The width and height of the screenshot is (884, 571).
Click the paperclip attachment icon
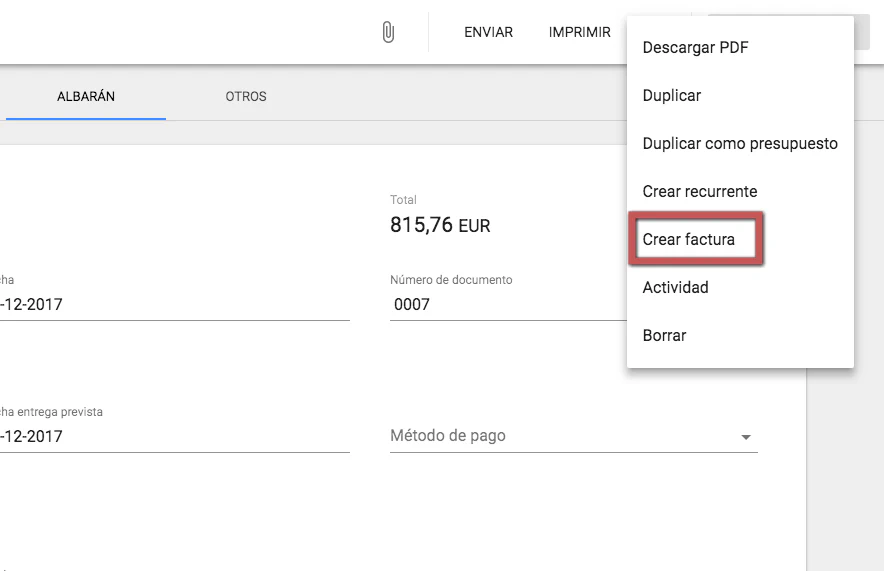tap(388, 33)
